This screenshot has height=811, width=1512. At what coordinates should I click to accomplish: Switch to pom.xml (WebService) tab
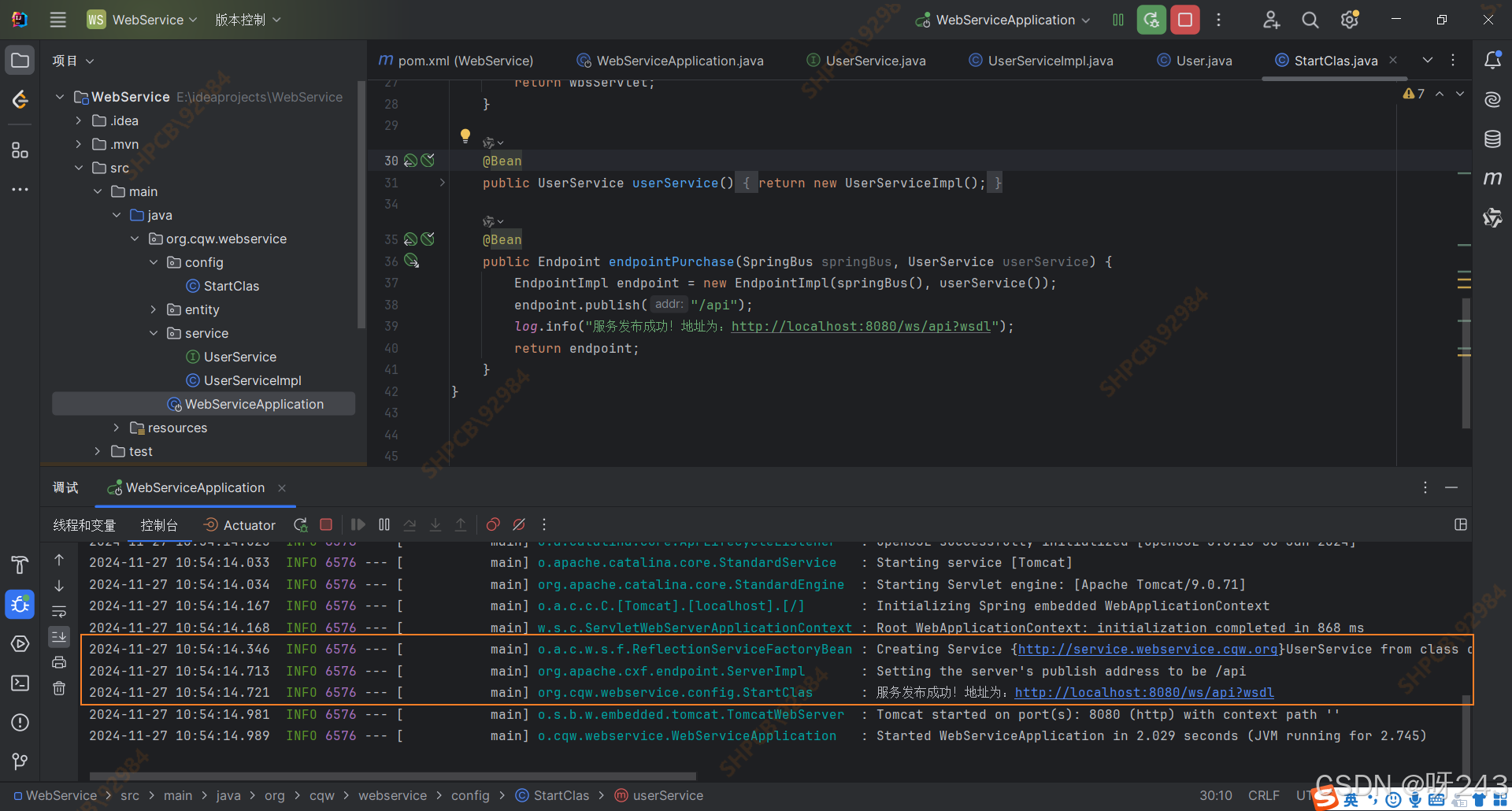click(x=456, y=61)
